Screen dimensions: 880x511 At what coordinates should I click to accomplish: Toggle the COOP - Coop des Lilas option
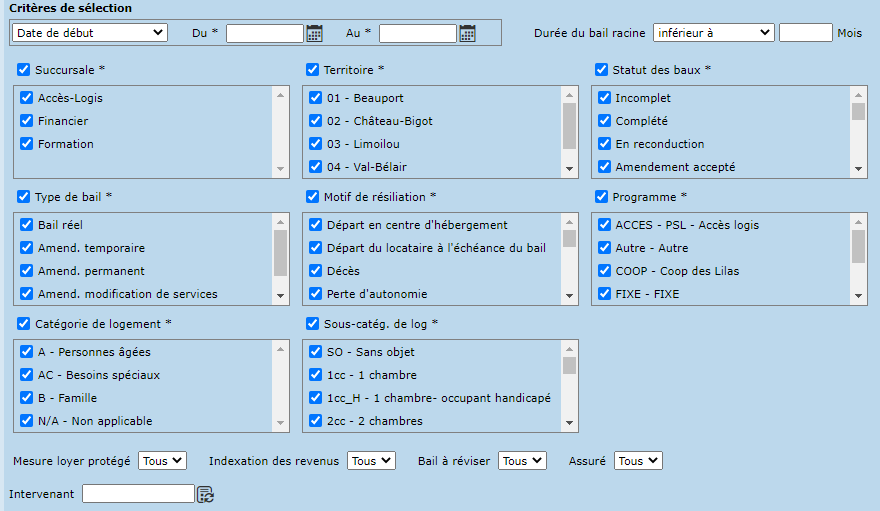pyautogui.click(x=604, y=271)
